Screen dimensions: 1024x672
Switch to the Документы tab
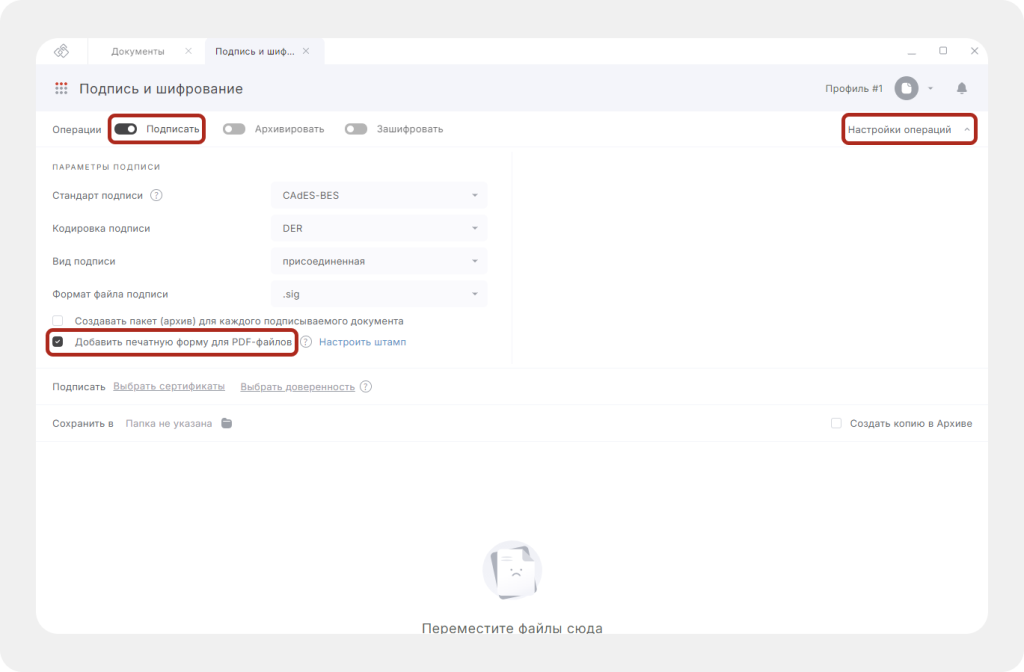tap(138, 51)
